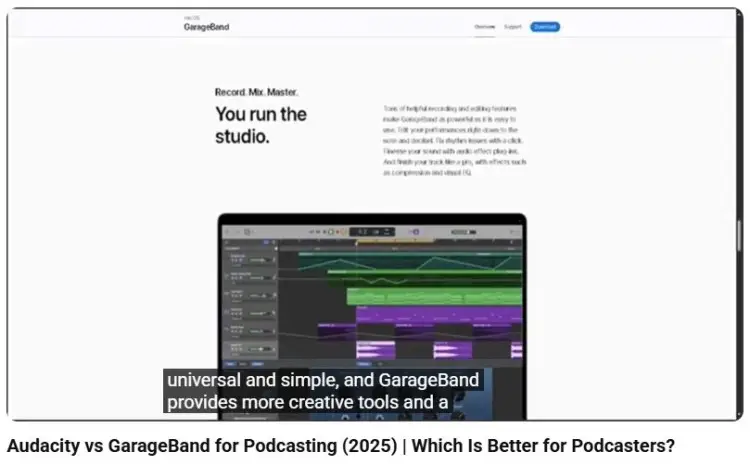Open the Support tab in page navigation
The image size is (750, 465).
coord(513,27)
